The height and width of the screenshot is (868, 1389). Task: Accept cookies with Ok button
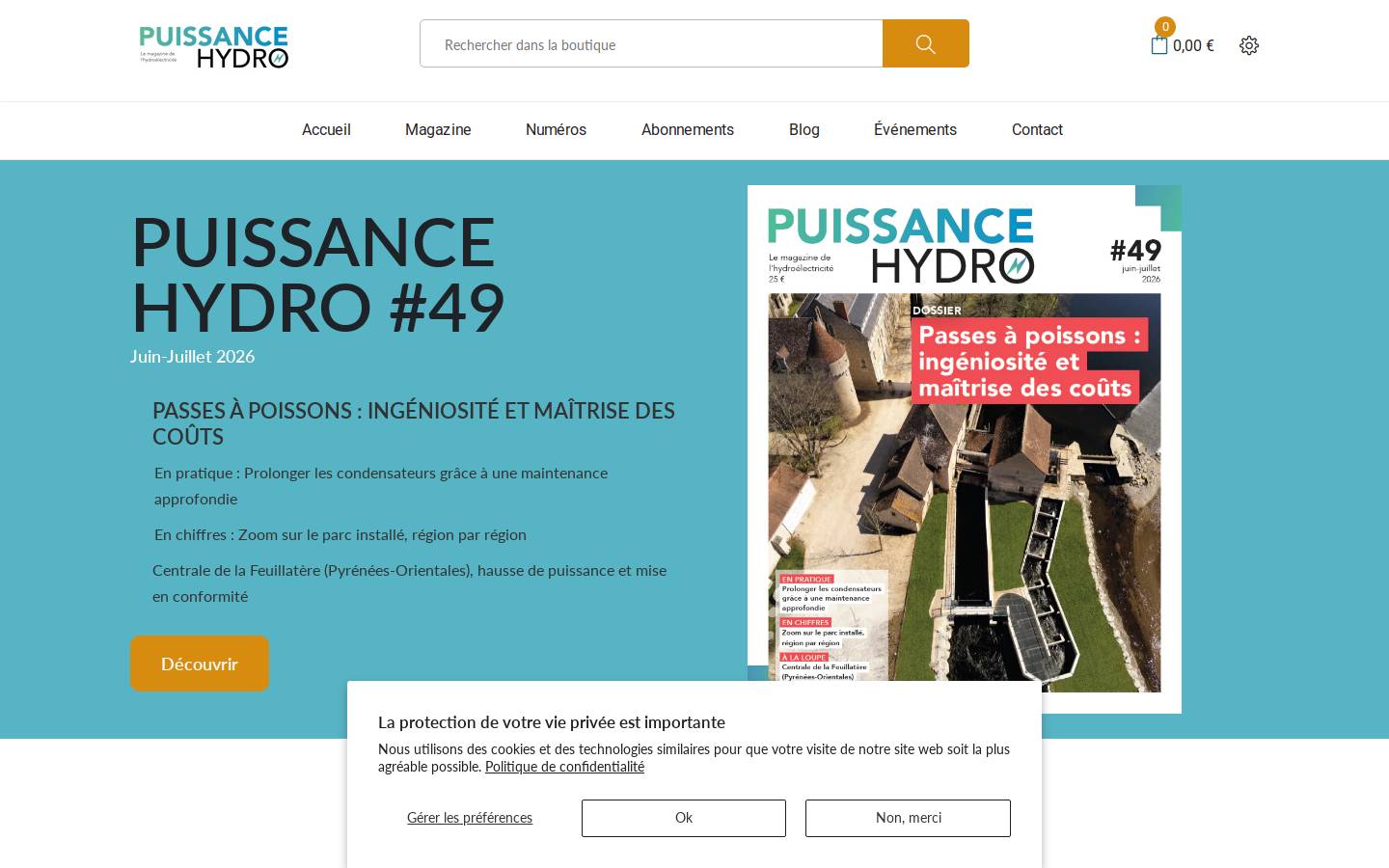[684, 818]
